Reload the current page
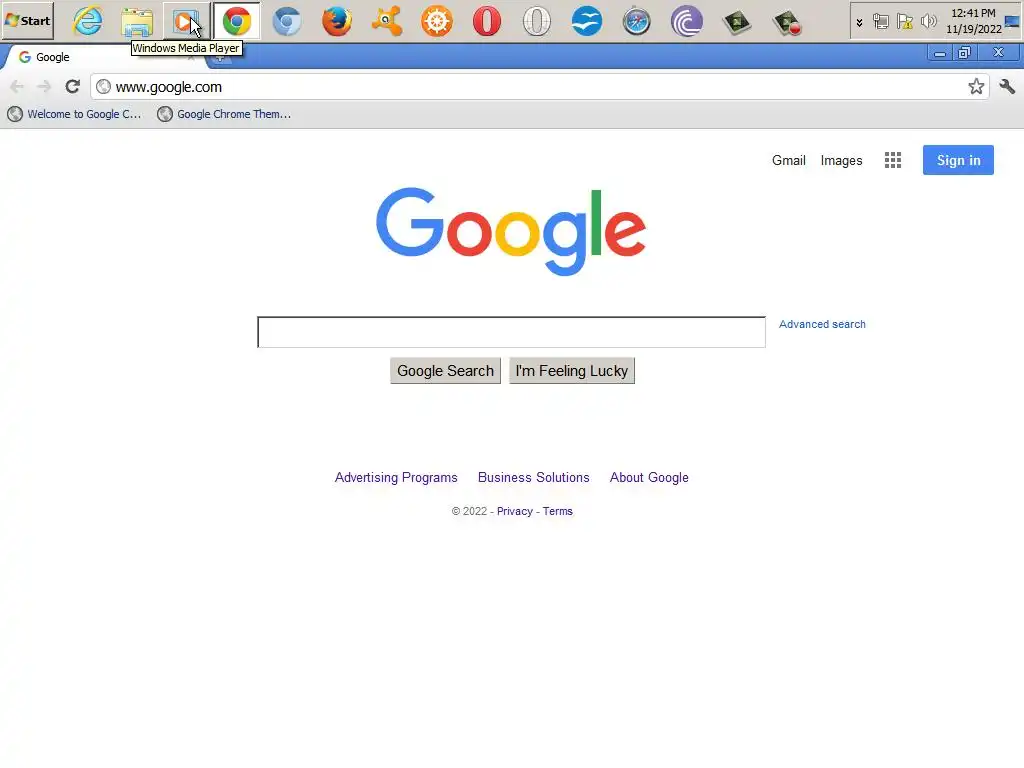1024x768 pixels. point(72,86)
